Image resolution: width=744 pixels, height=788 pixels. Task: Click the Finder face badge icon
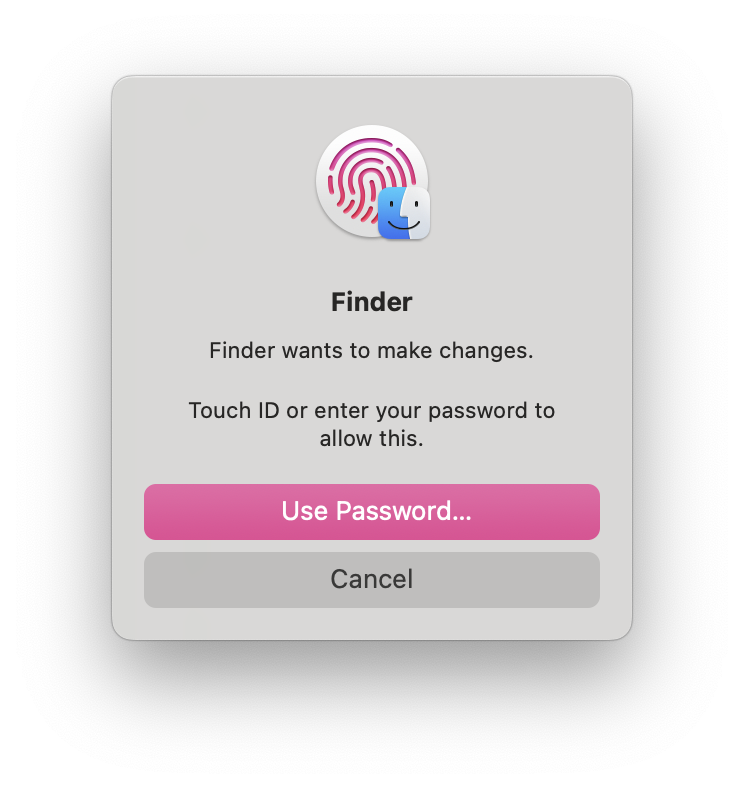[404, 213]
